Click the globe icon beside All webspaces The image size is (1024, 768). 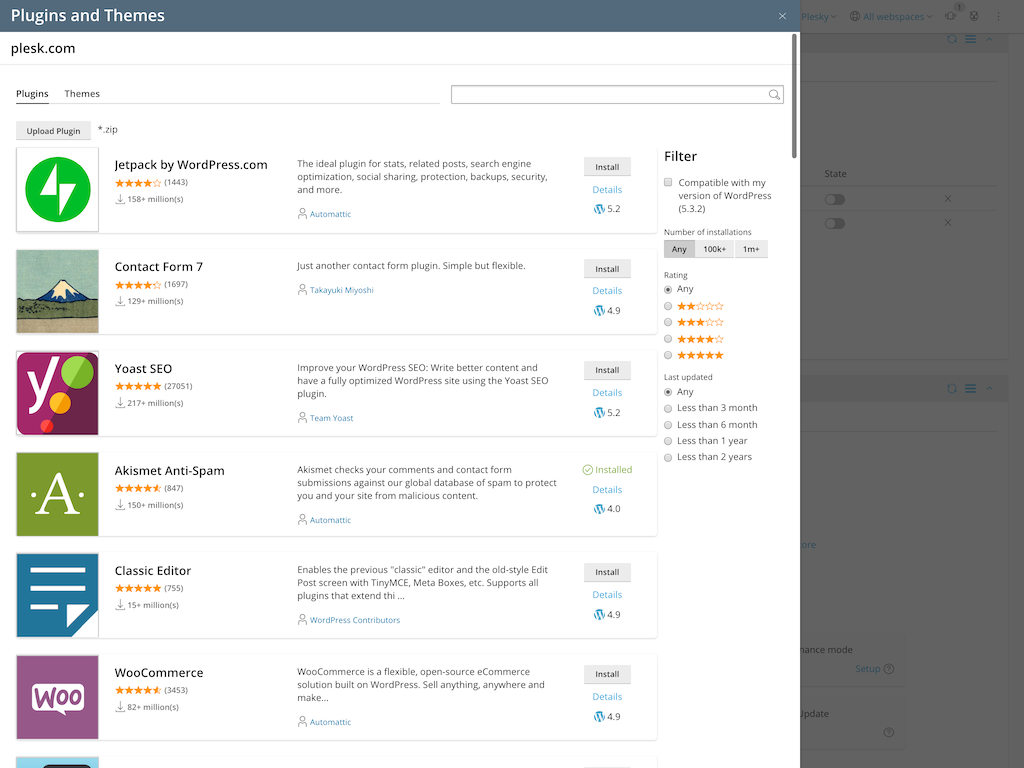(854, 16)
